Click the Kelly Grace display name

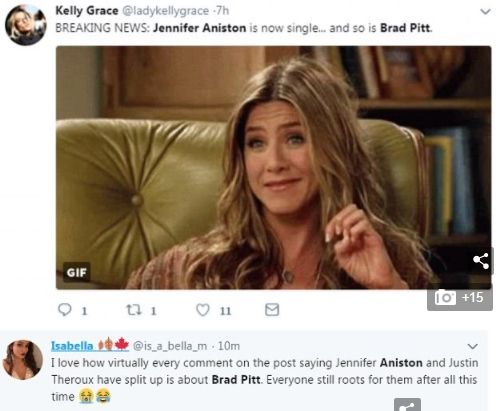point(87,11)
